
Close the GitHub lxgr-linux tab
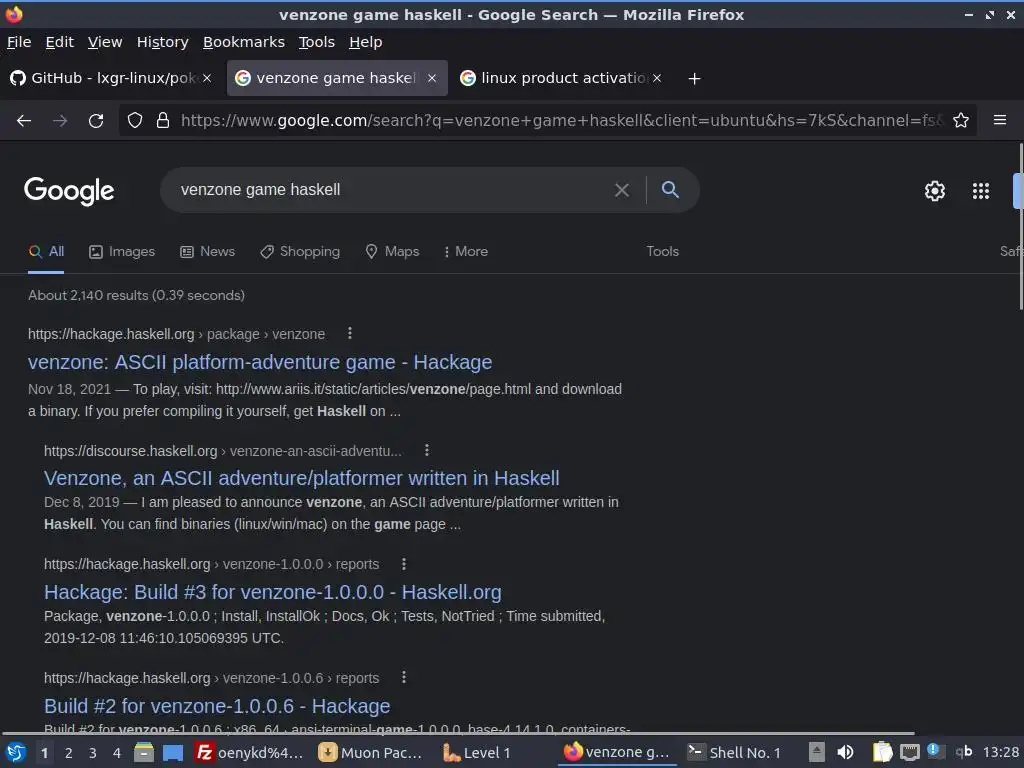tap(207, 78)
